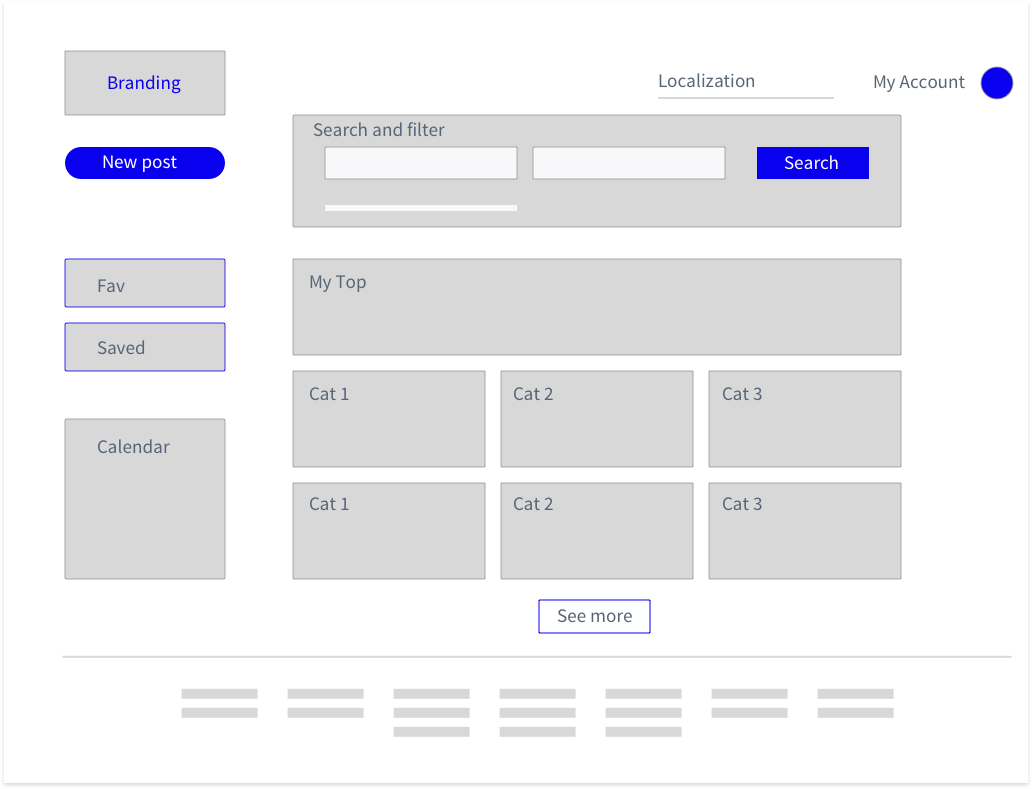Screen dimensions: 1032x789
Task: Click the blue account avatar circle
Action: (x=996, y=83)
